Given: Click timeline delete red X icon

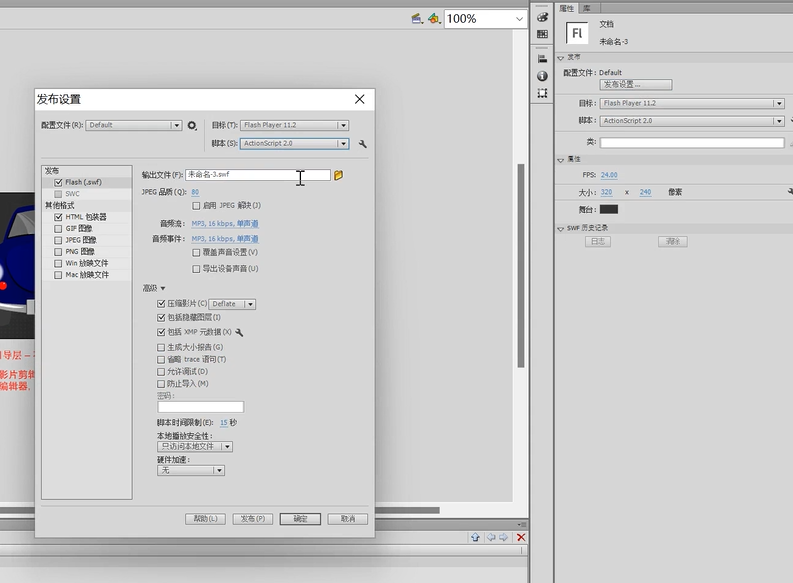Looking at the screenshot, I should click(521, 537).
